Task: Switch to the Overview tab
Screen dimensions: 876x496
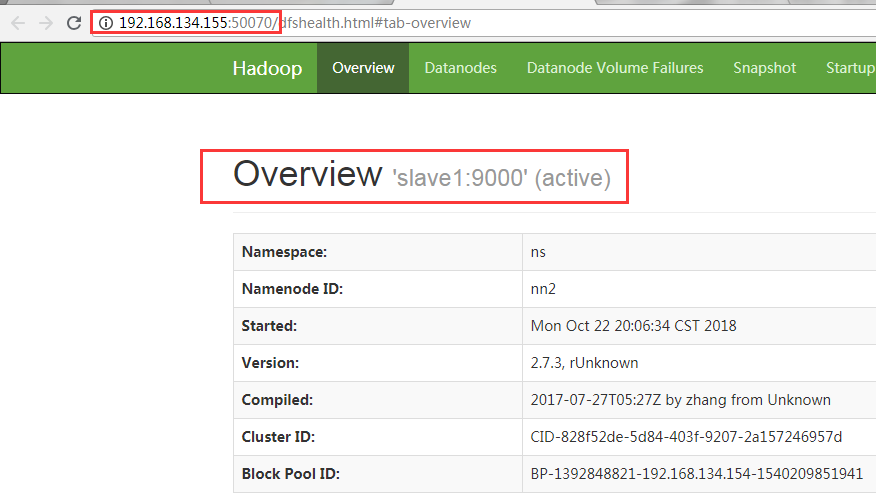Action: (363, 68)
